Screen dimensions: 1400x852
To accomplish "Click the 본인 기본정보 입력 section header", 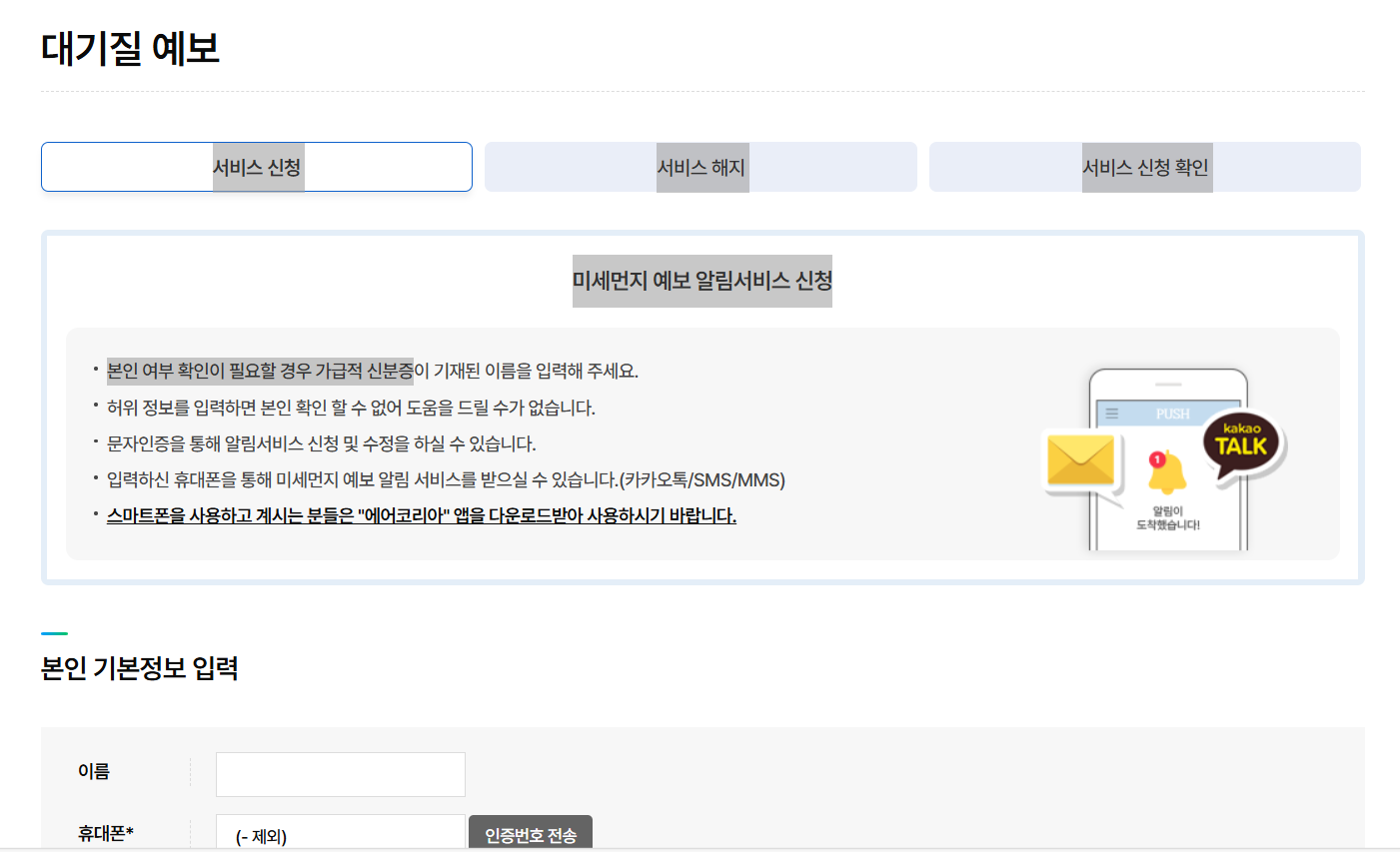I will [x=140, y=669].
